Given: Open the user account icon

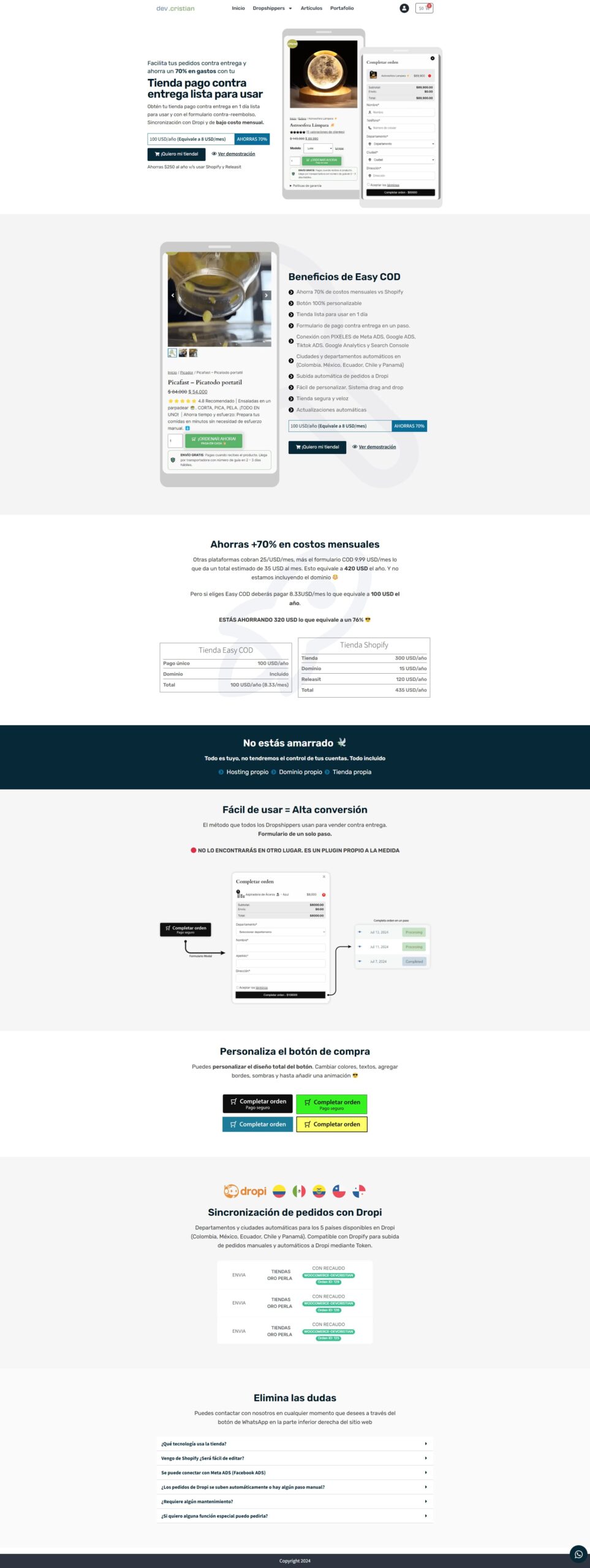Looking at the screenshot, I should pyautogui.click(x=404, y=9).
